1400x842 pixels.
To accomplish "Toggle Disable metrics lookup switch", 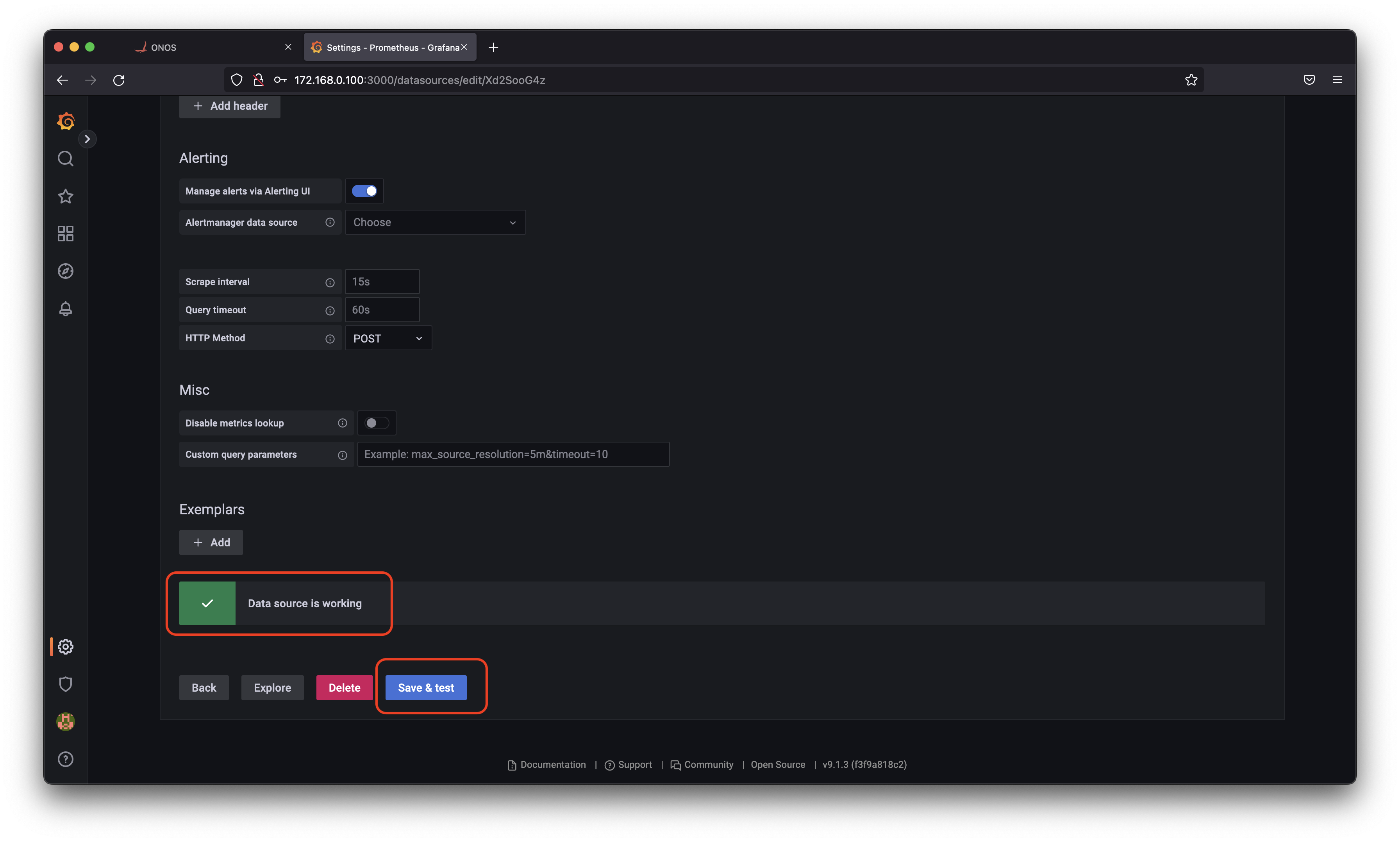I will (x=377, y=423).
